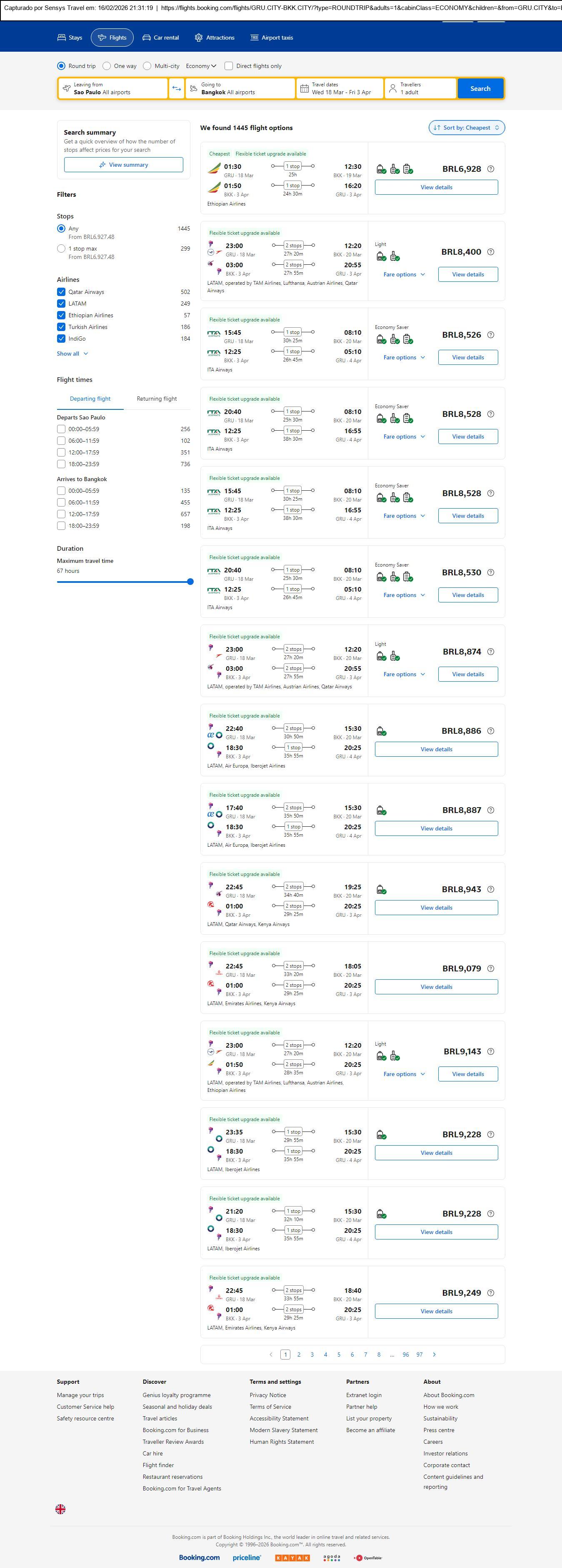Click the info icon beside BRL8,400 price
Viewport: 562px width, 1568px height.
(491, 252)
